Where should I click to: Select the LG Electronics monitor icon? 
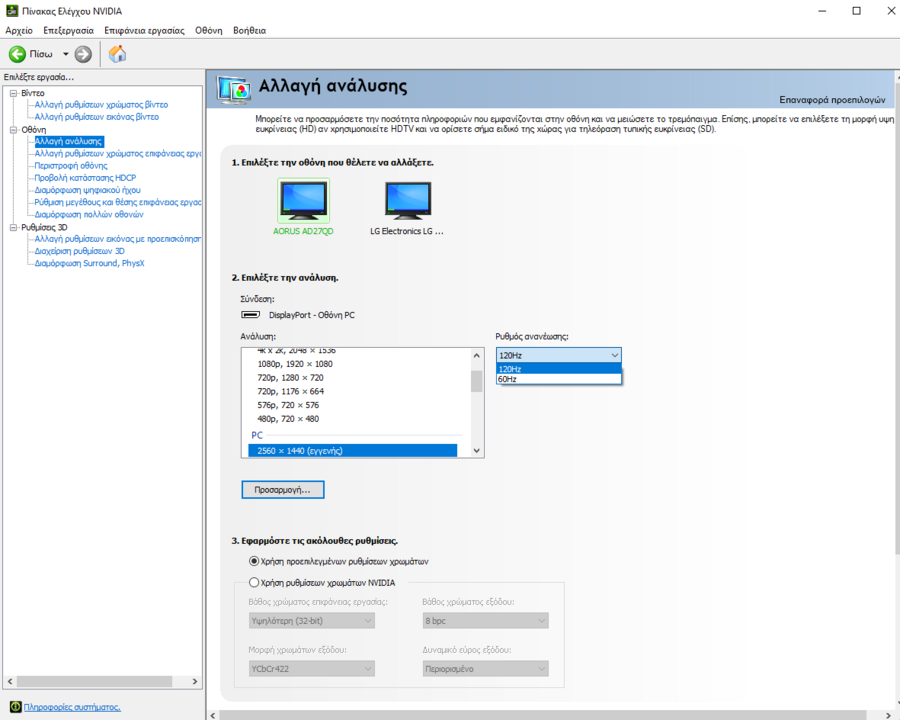coord(408,200)
